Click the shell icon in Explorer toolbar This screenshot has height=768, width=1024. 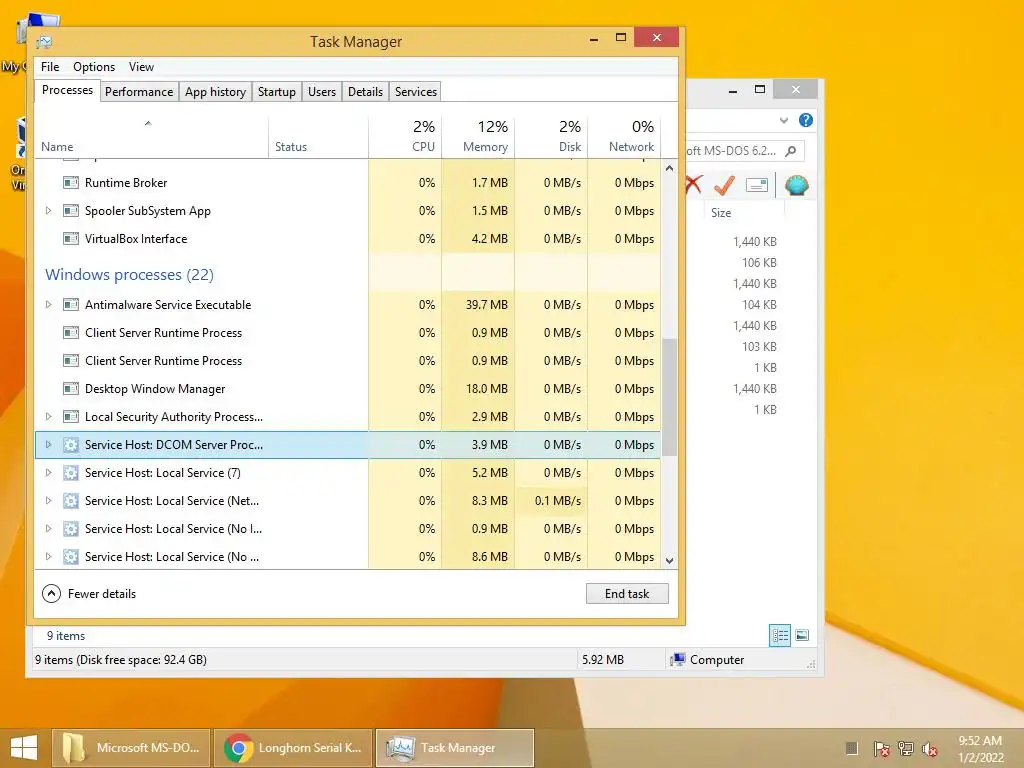797,185
